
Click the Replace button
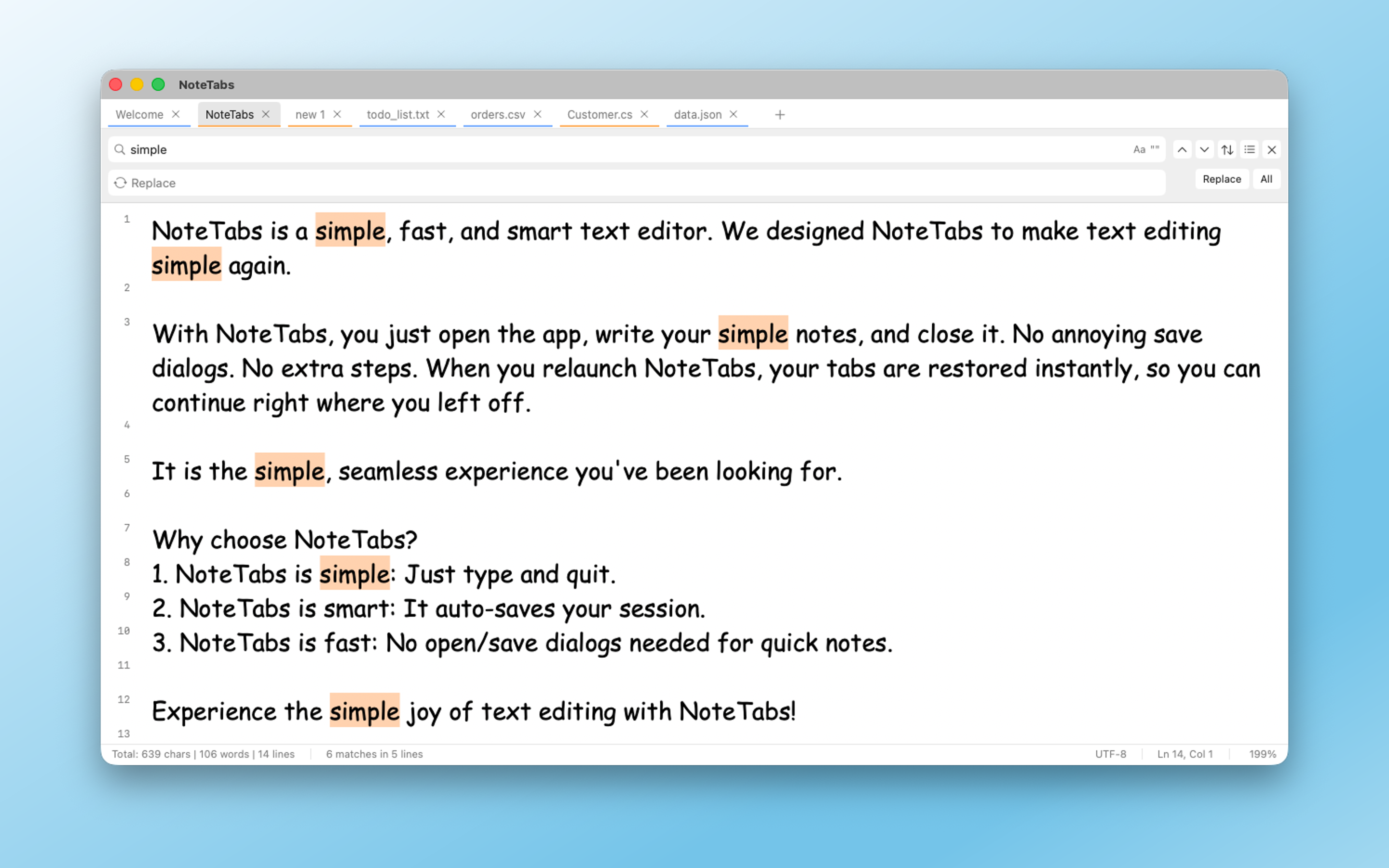[1222, 179]
